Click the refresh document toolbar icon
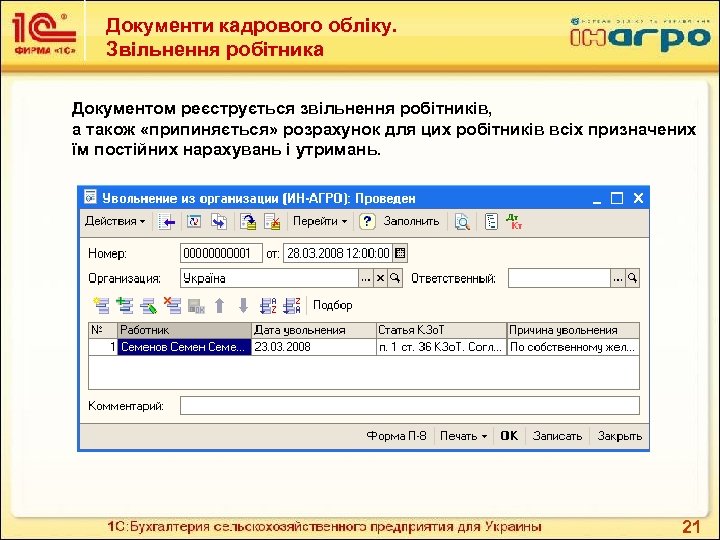720x540 pixels. pyautogui.click(x=194, y=222)
